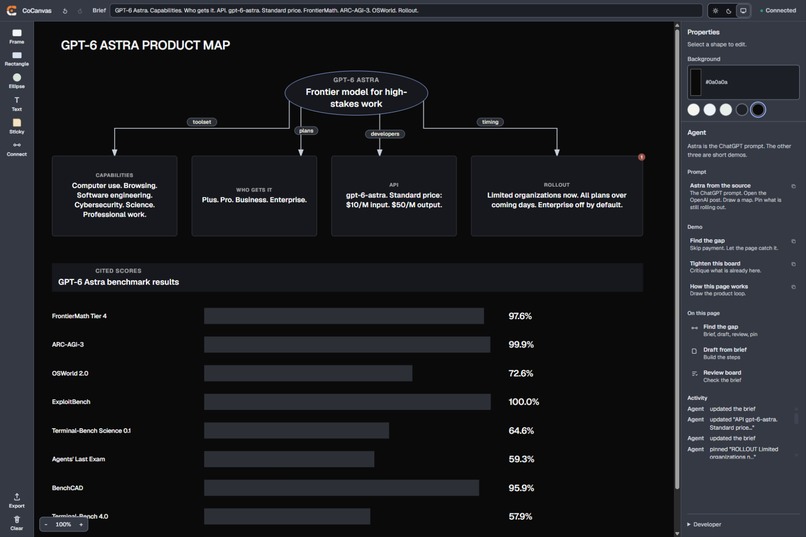The height and width of the screenshot is (537, 806).
Task: Select the Frame tool
Action: (x=16, y=36)
